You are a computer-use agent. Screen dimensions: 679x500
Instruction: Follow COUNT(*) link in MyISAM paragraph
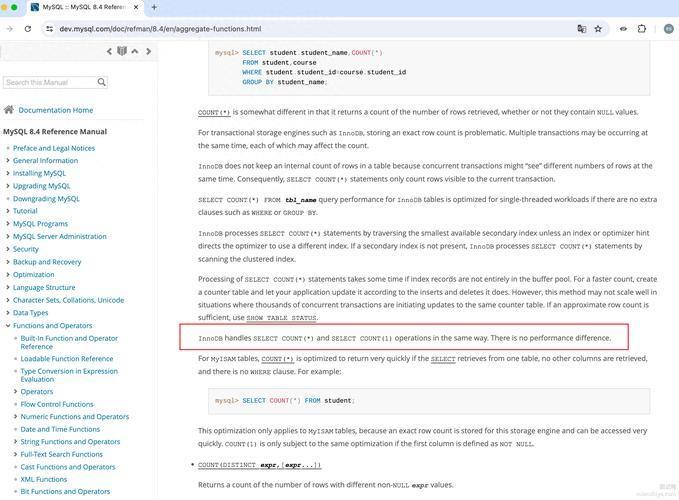[x=277, y=359]
